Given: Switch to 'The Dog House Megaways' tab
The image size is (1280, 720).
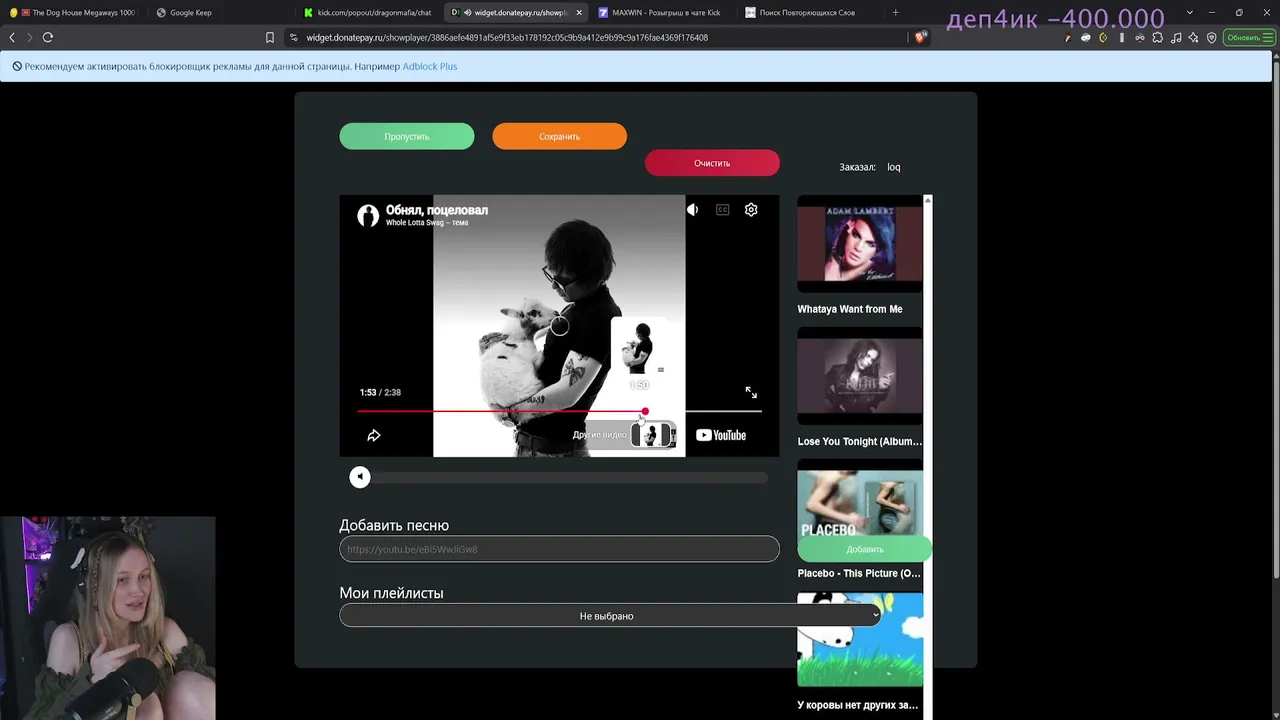Looking at the screenshot, I should pyautogui.click(x=75, y=12).
